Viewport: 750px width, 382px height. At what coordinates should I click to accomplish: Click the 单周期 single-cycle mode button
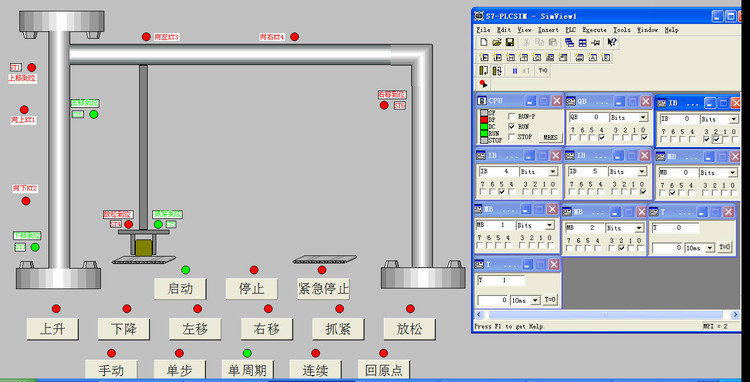[x=248, y=371]
